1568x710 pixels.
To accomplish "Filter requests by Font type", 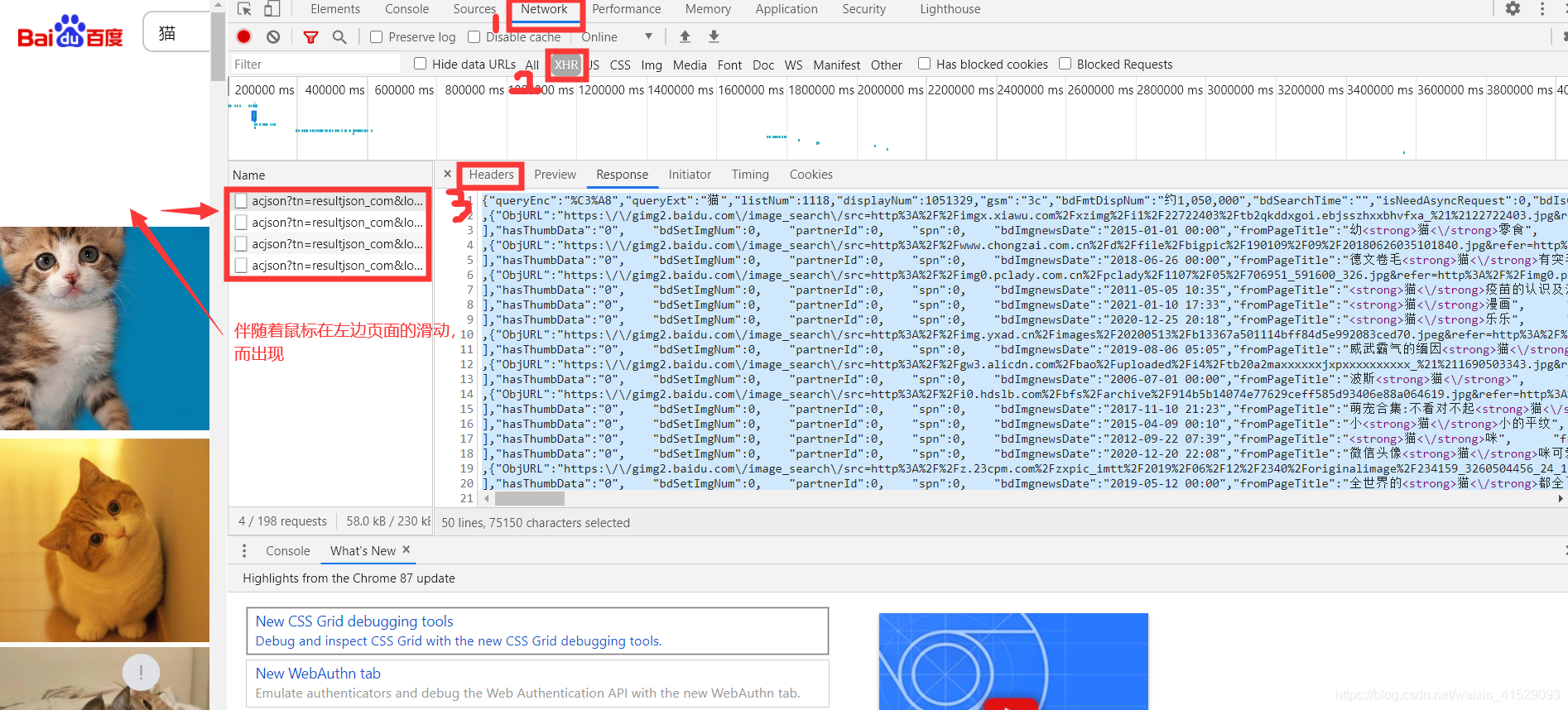I will [729, 65].
